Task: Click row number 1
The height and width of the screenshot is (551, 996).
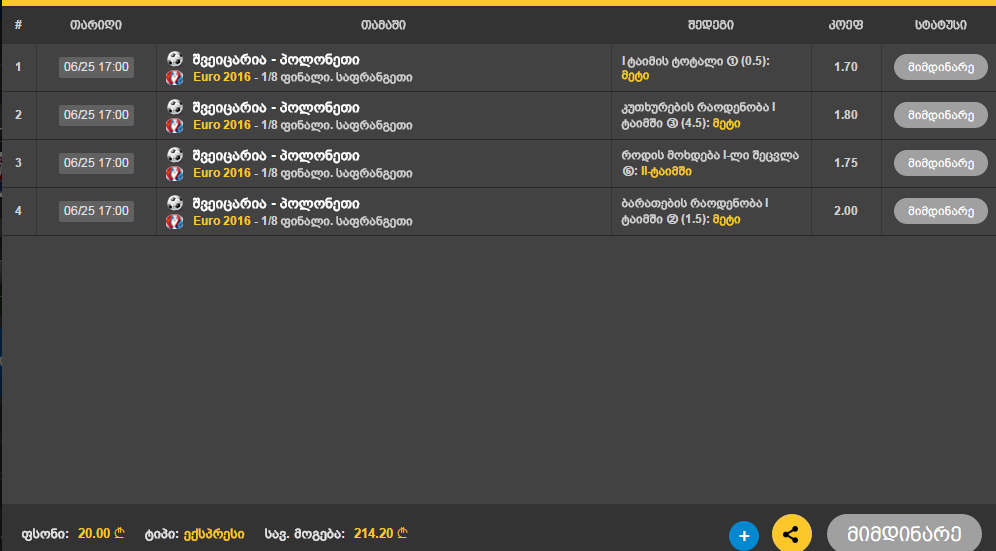Action: click(18, 67)
